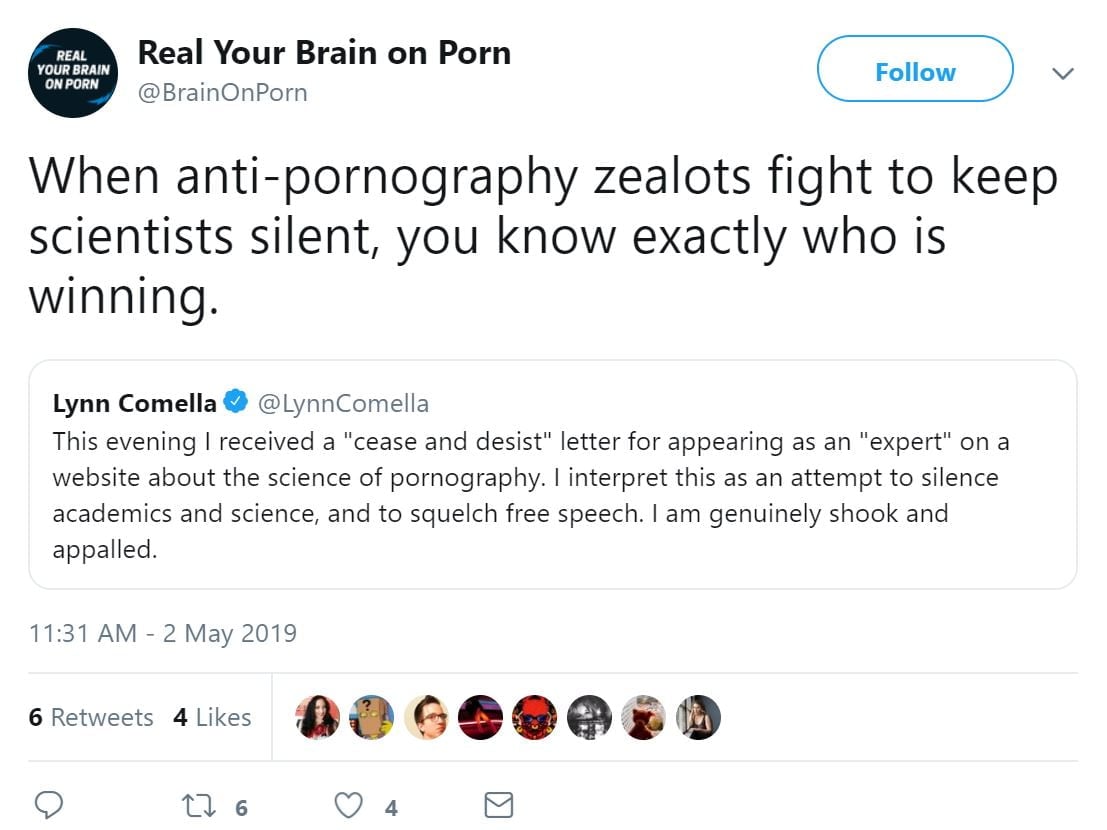Click the 11:31 AM - 2 May 2019 timestamp
1107x830 pixels.
click(163, 633)
